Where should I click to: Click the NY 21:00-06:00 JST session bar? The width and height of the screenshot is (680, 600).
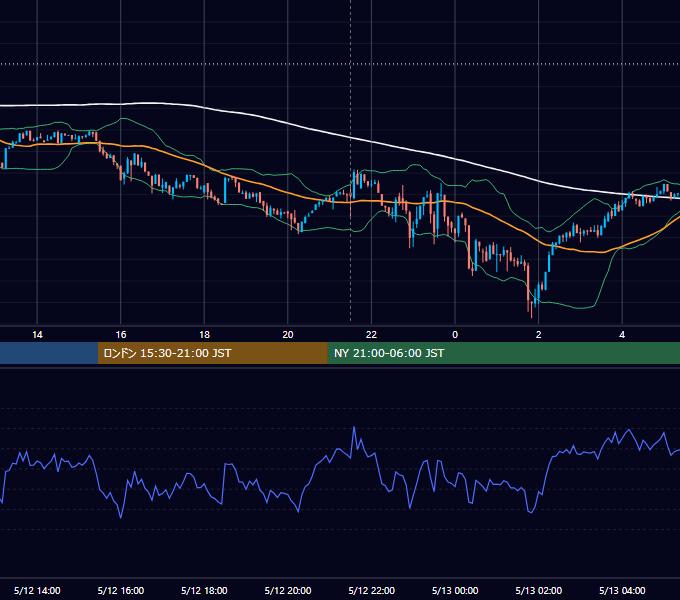coord(503,353)
